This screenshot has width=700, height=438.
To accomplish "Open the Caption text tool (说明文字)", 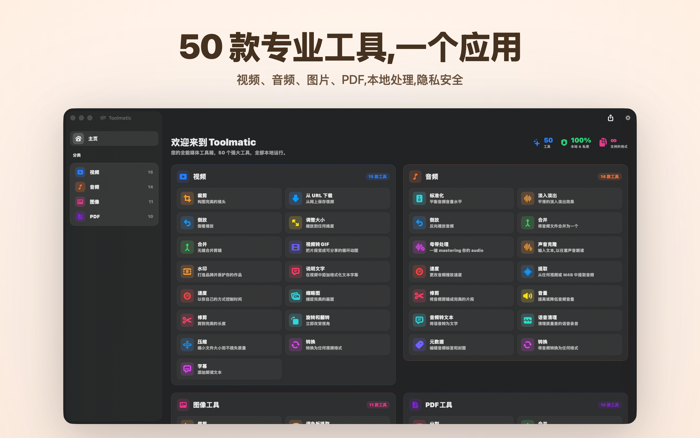I will 338,271.
